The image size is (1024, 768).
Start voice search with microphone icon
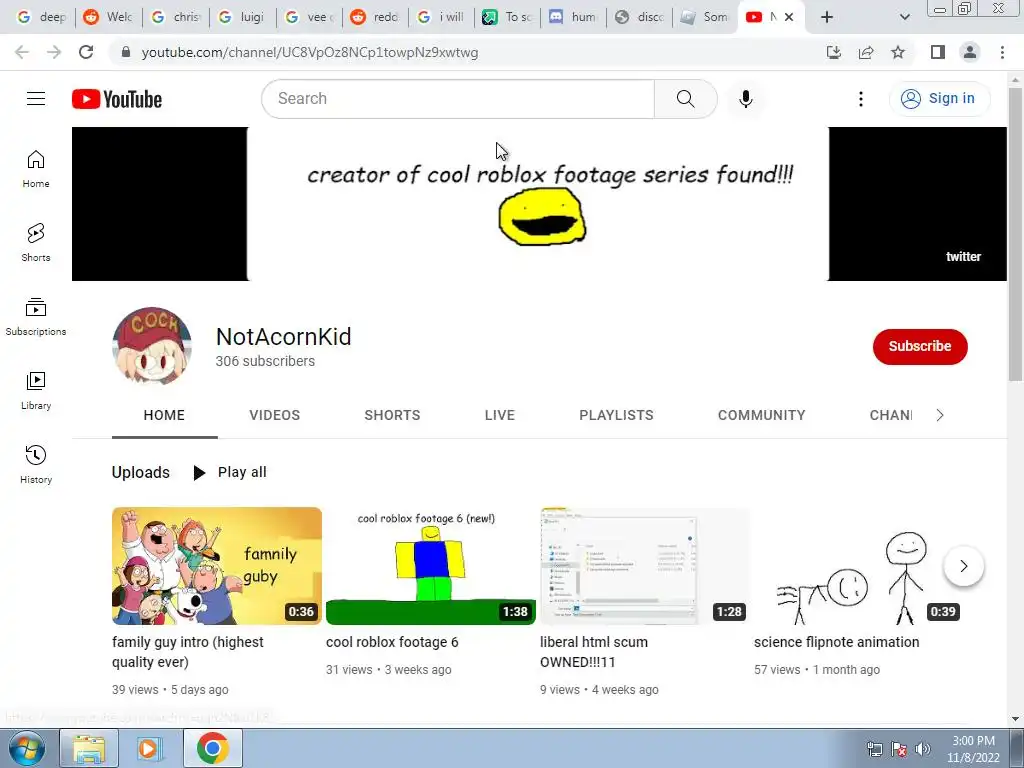(x=745, y=99)
